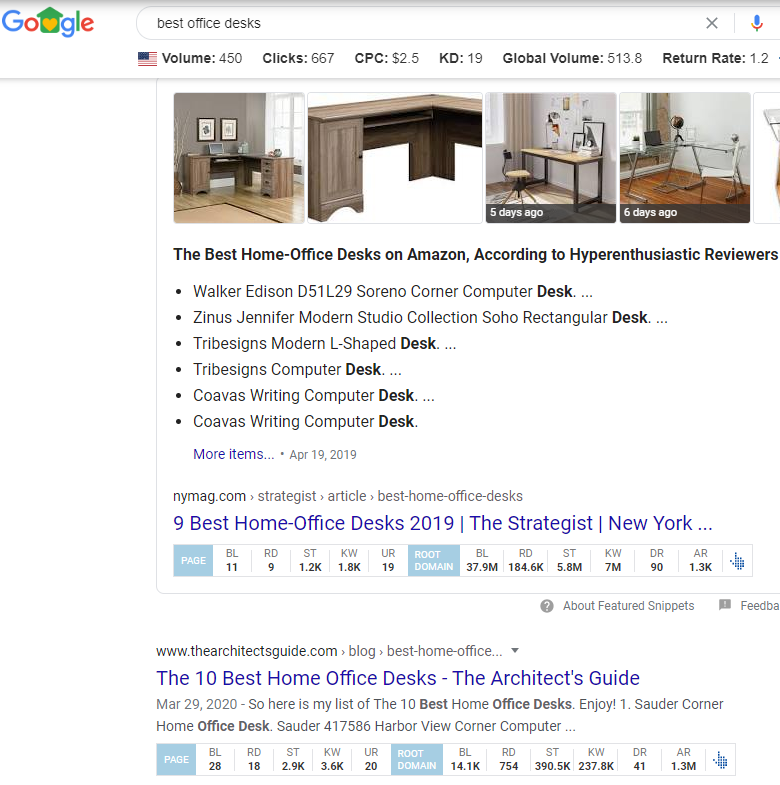Click 'Tribesigns Computer Desk' list item

point(297,369)
